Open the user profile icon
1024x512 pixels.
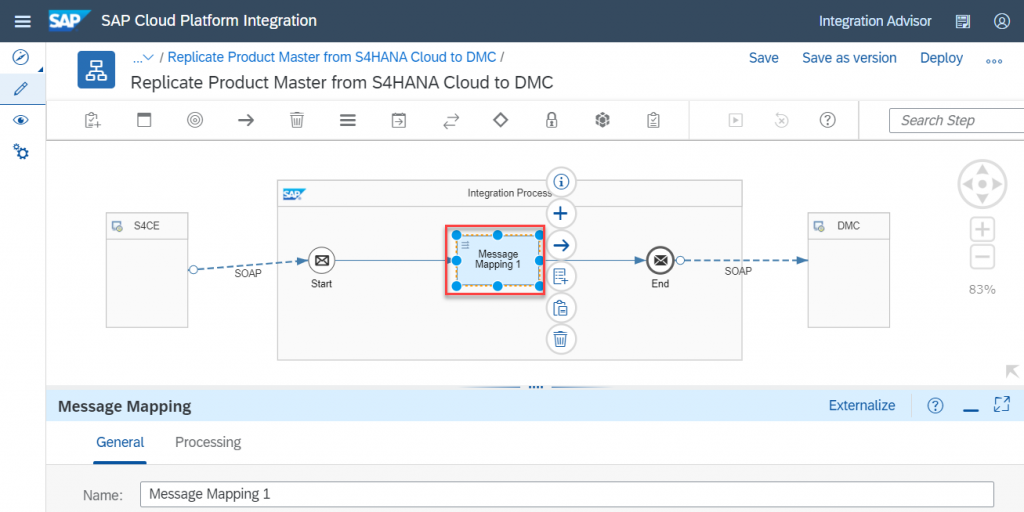(1002, 21)
